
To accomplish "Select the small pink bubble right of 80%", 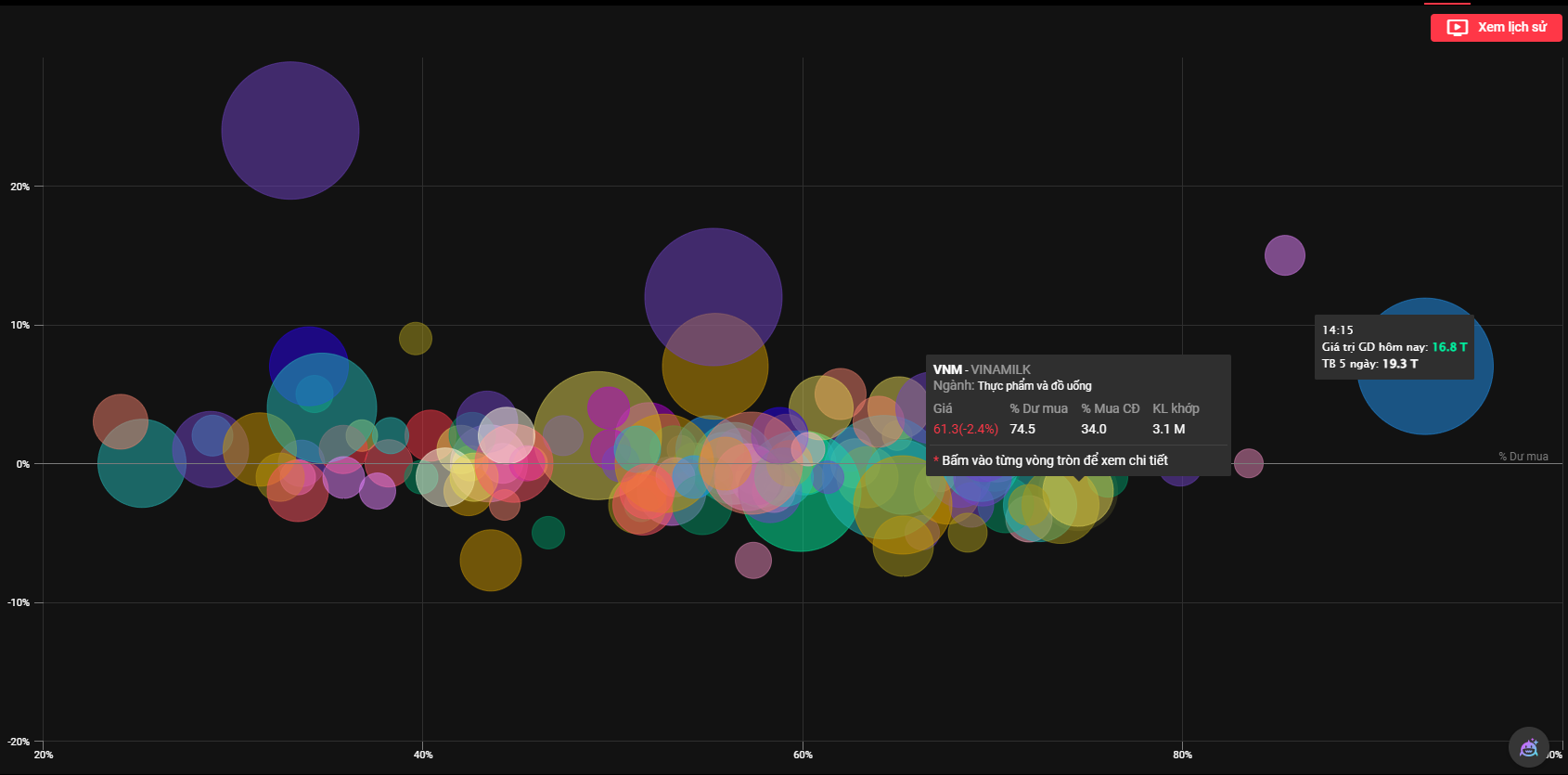I will pos(1249,462).
